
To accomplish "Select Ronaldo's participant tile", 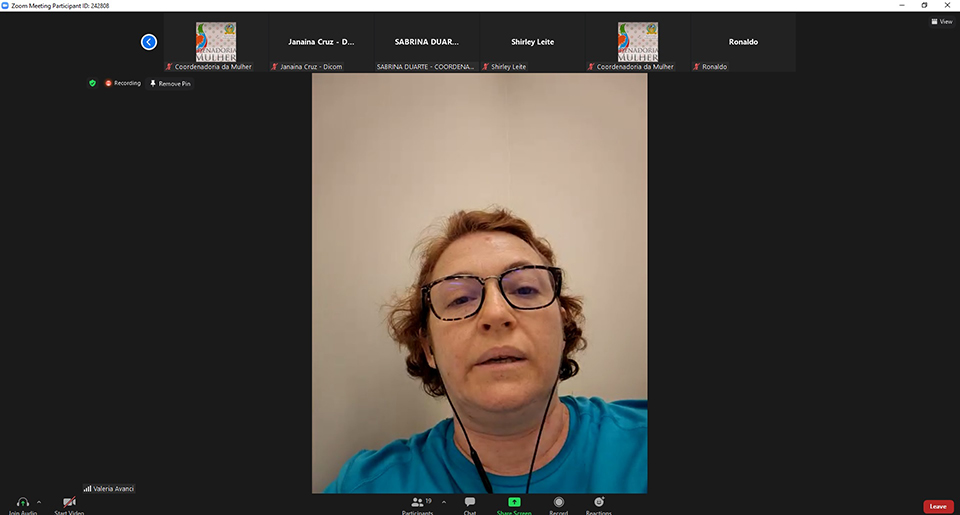I will tap(743, 42).
